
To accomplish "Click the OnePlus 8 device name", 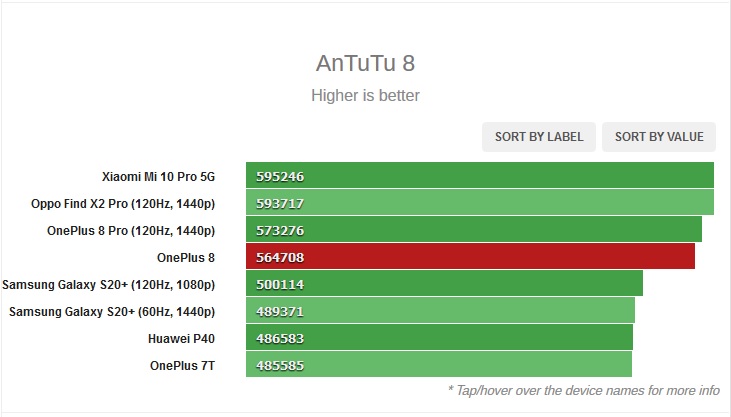I will [x=186, y=257].
